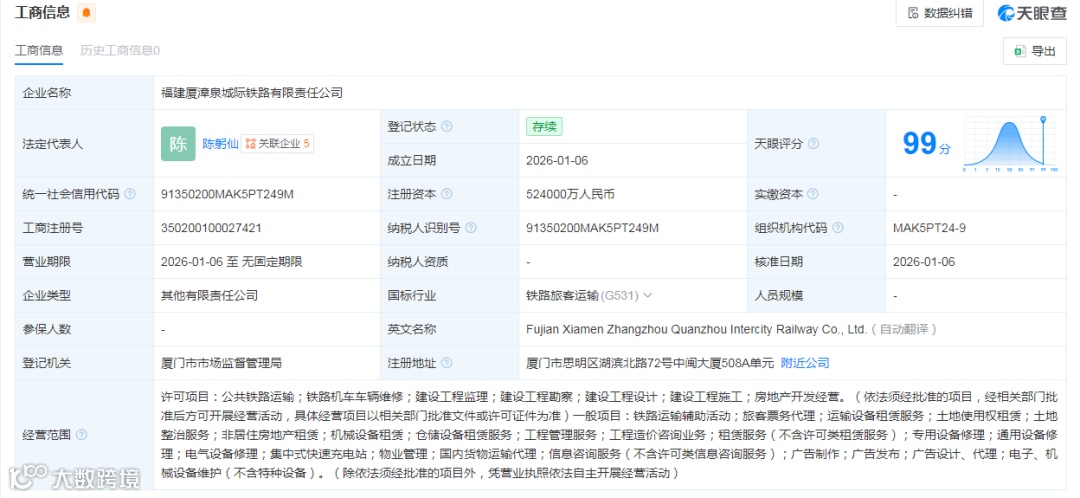This screenshot has height=498, width=1080.
Task: Click help icon next to 纳税人识别号
Action: pyautogui.click(x=470, y=228)
